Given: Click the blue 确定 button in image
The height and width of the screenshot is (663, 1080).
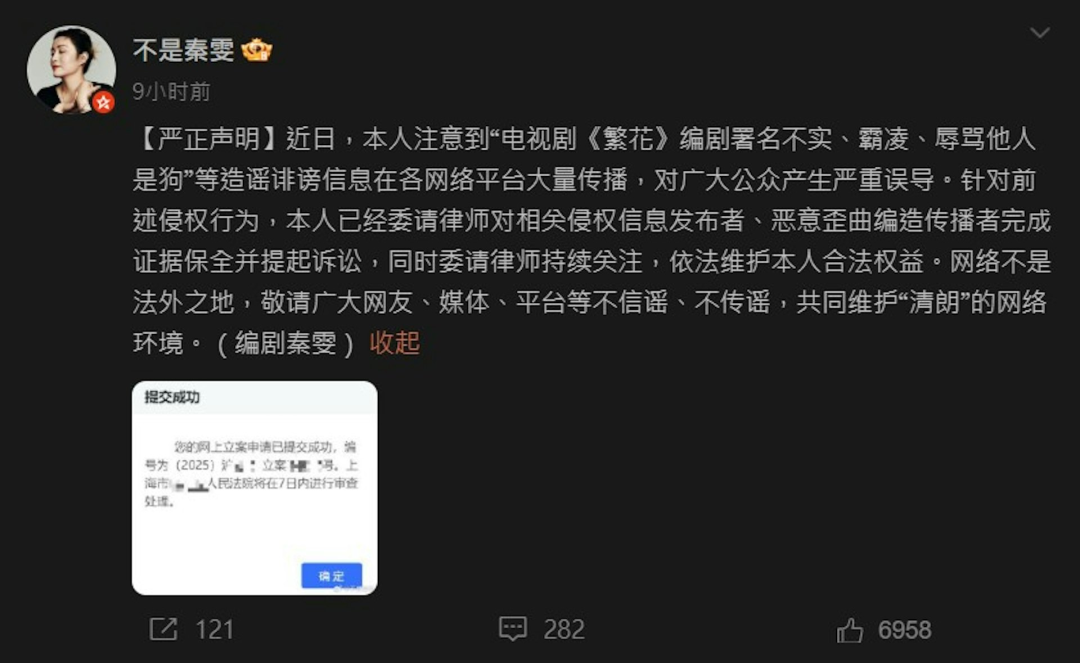Looking at the screenshot, I should (331, 576).
